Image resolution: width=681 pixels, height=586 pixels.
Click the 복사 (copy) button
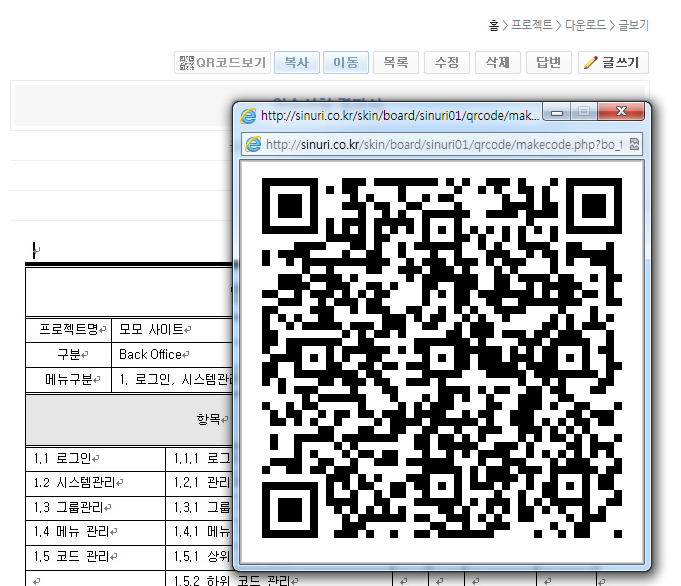click(296, 62)
